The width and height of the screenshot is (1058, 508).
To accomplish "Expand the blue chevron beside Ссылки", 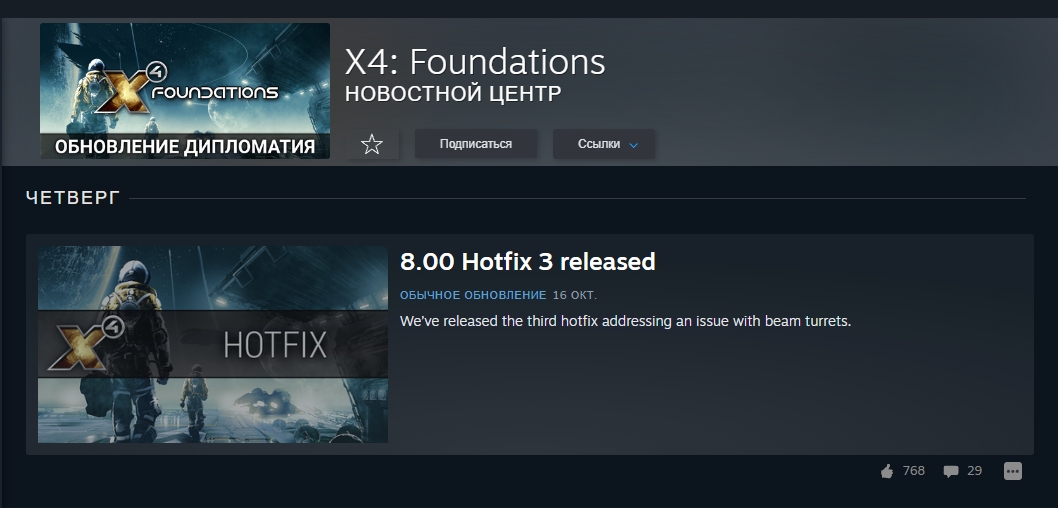I will tap(634, 145).
